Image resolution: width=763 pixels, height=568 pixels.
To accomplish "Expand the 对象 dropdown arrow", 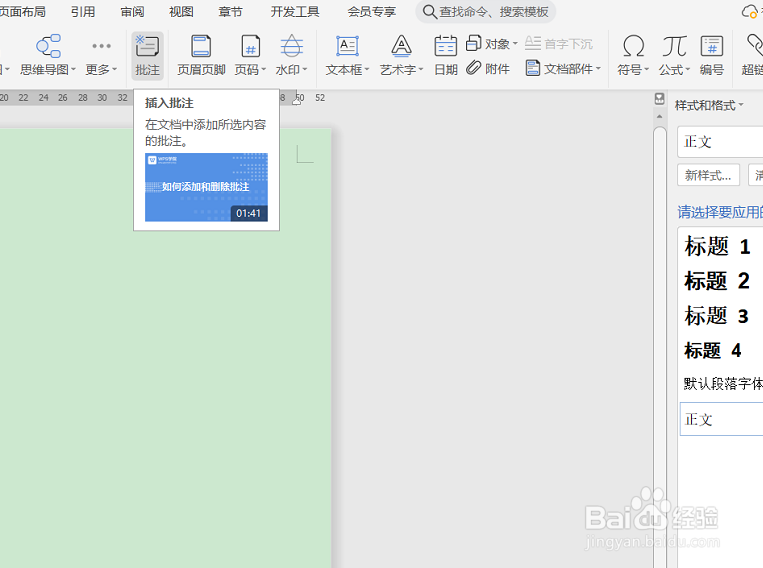I will point(515,43).
